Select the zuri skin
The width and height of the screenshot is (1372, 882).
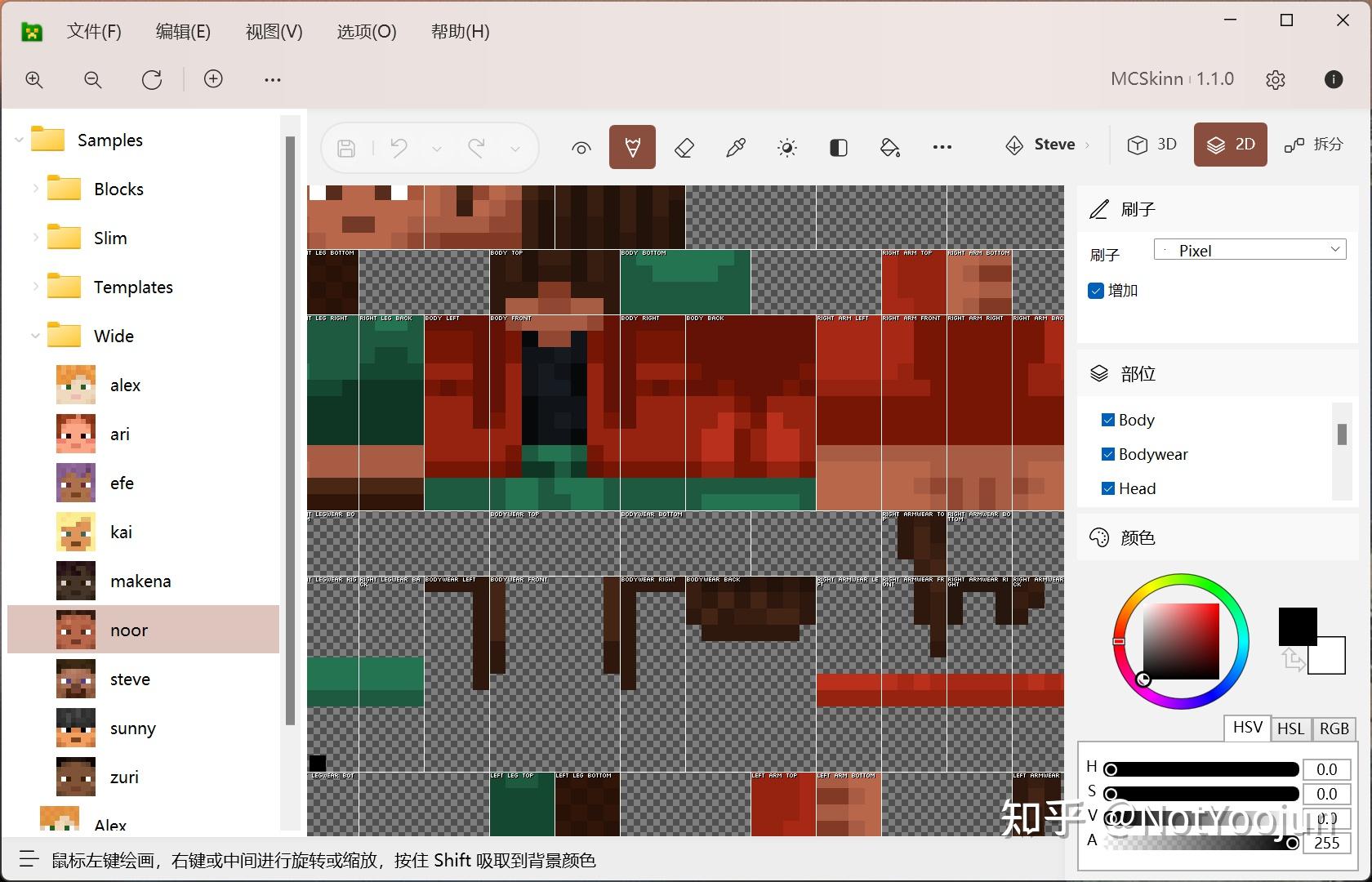tap(143, 777)
